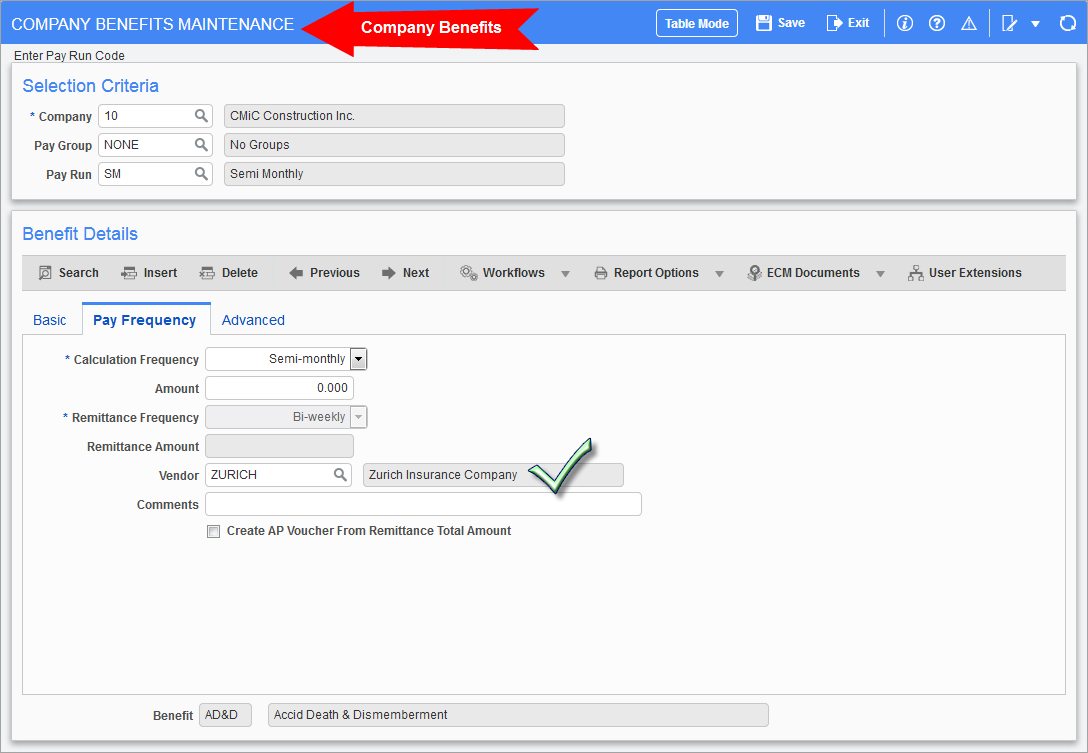Click the Workflows gears icon
The height and width of the screenshot is (753, 1088).
(x=468, y=273)
